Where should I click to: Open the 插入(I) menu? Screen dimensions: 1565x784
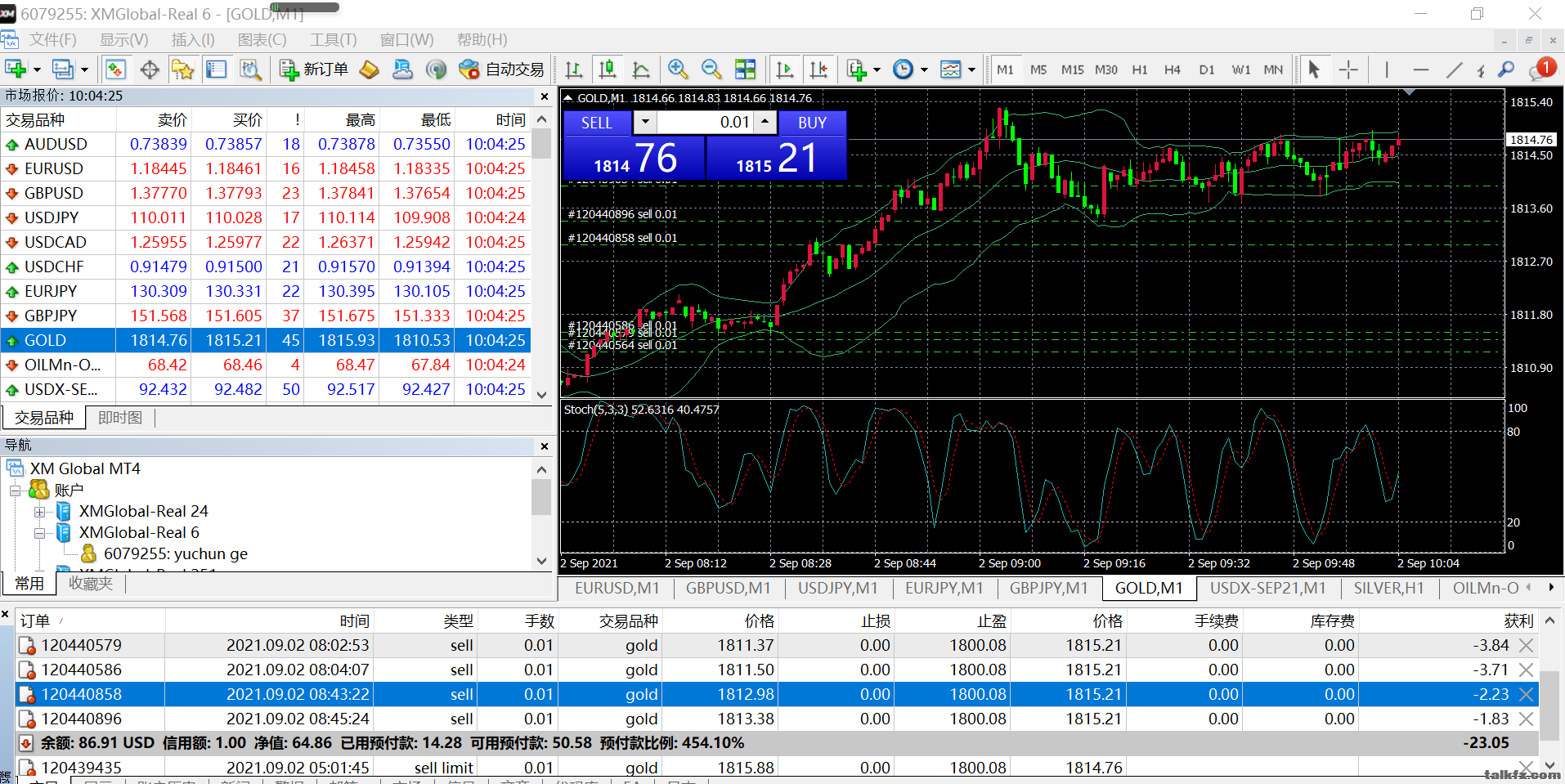(x=193, y=39)
